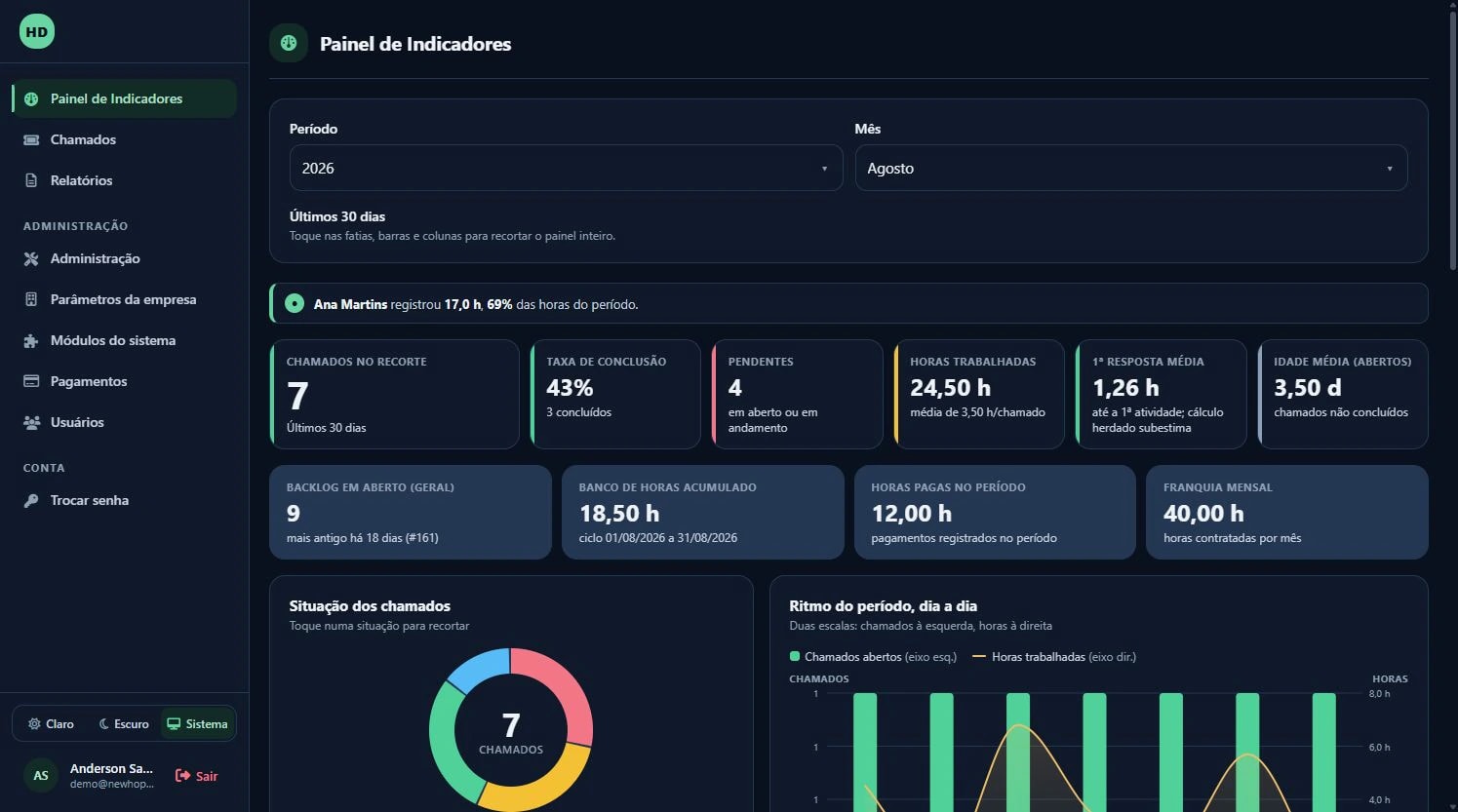Click the Banco de horas acumulado card
The height and width of the screenshot is (812, 1458).
point(703,512)
